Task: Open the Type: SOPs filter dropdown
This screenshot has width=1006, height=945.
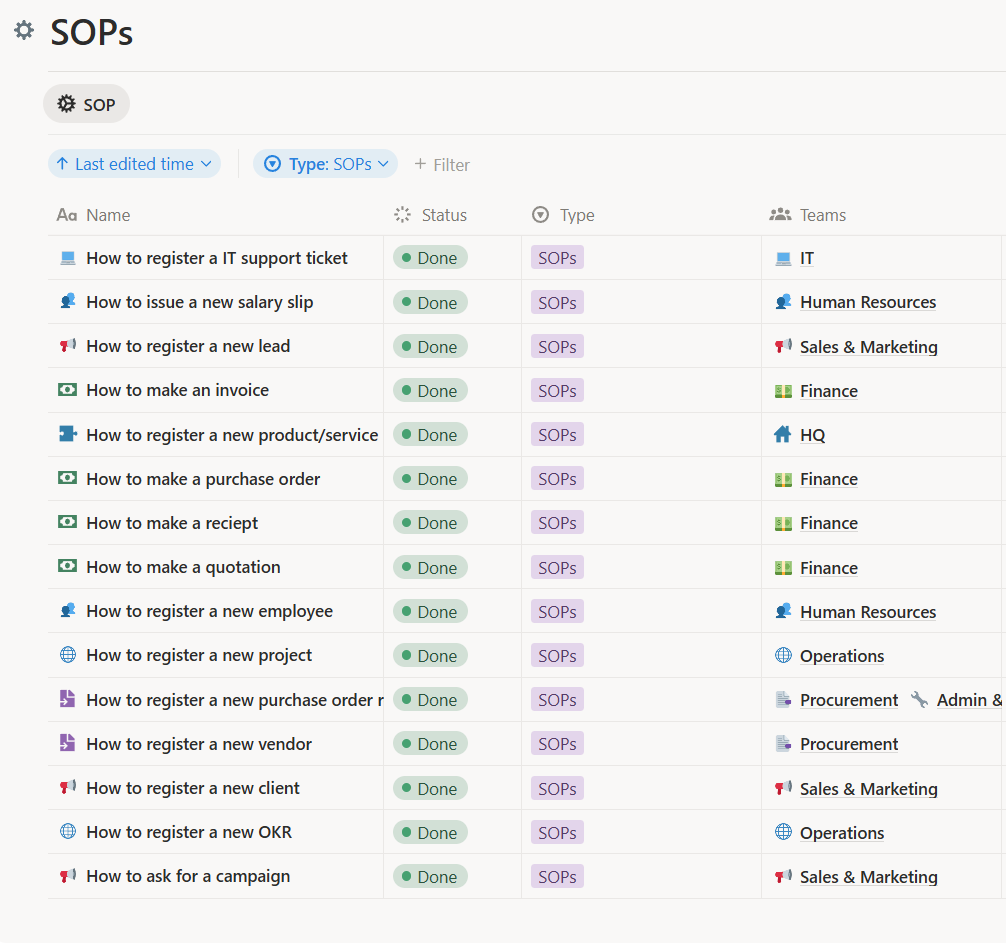Action: click(325, 164)
